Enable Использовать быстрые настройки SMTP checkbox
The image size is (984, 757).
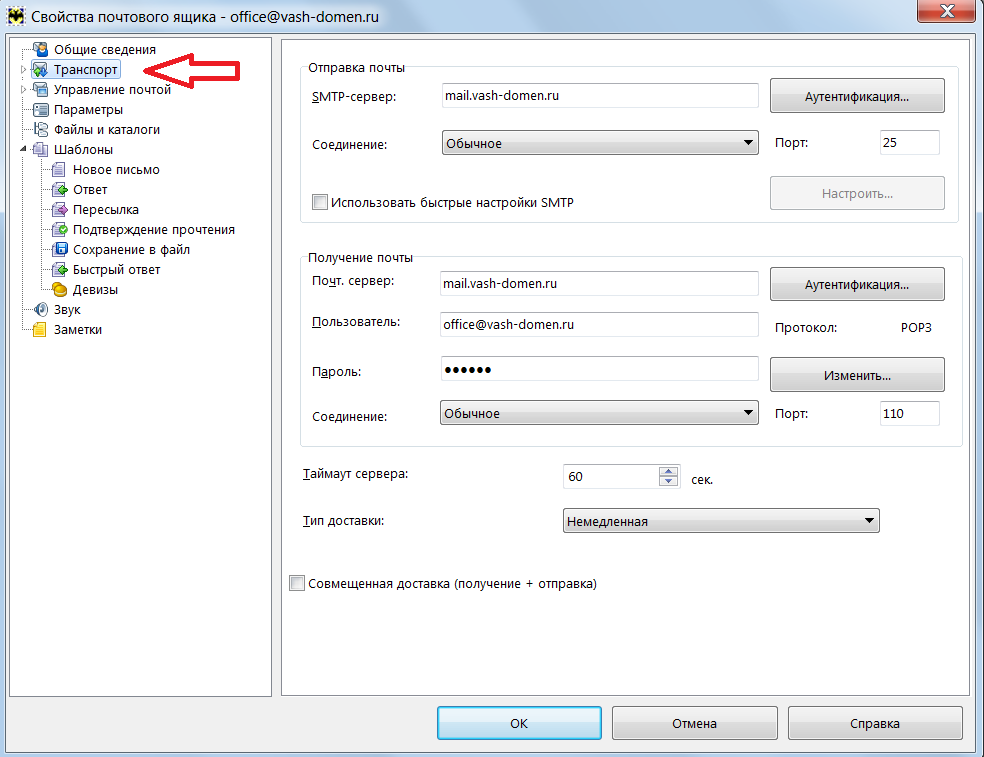point(320,202)
